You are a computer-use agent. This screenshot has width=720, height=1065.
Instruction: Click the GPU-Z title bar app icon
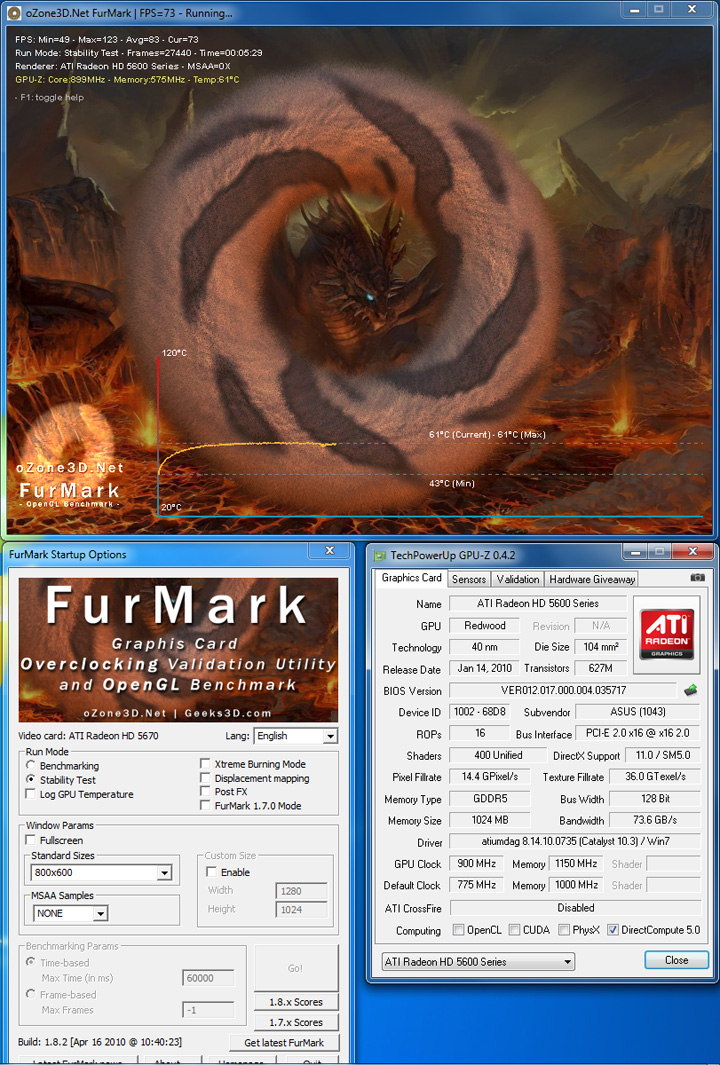pyautogui.click(x=381, y=555)
